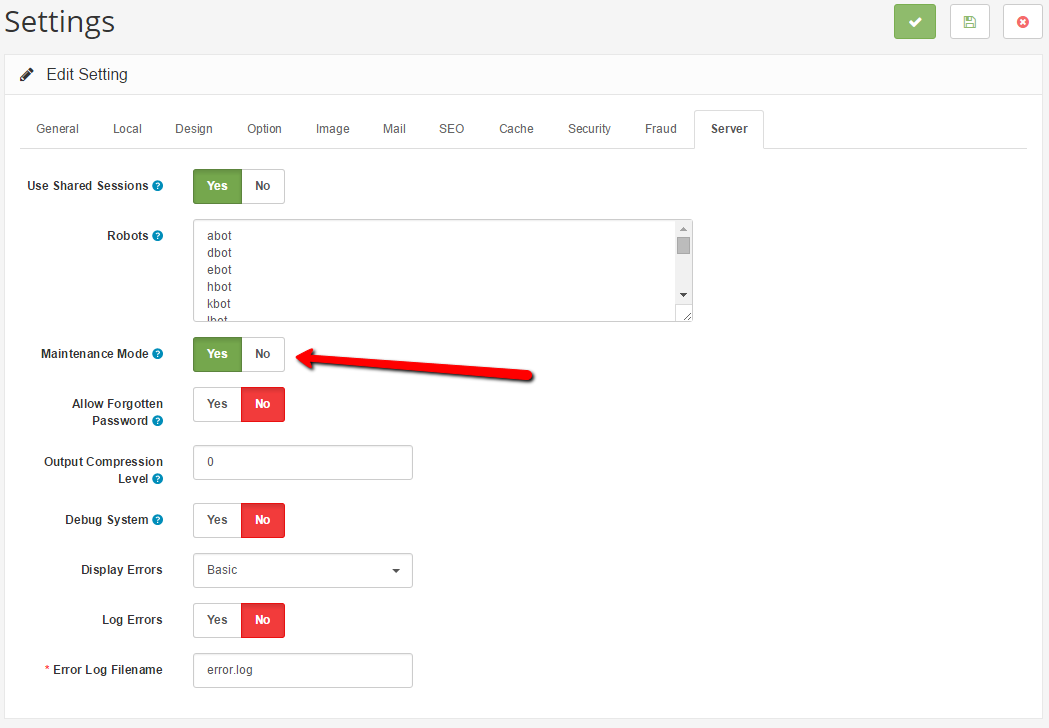Select the SEO tab
Screen dimensions: 1049x728
click(452, 129)
